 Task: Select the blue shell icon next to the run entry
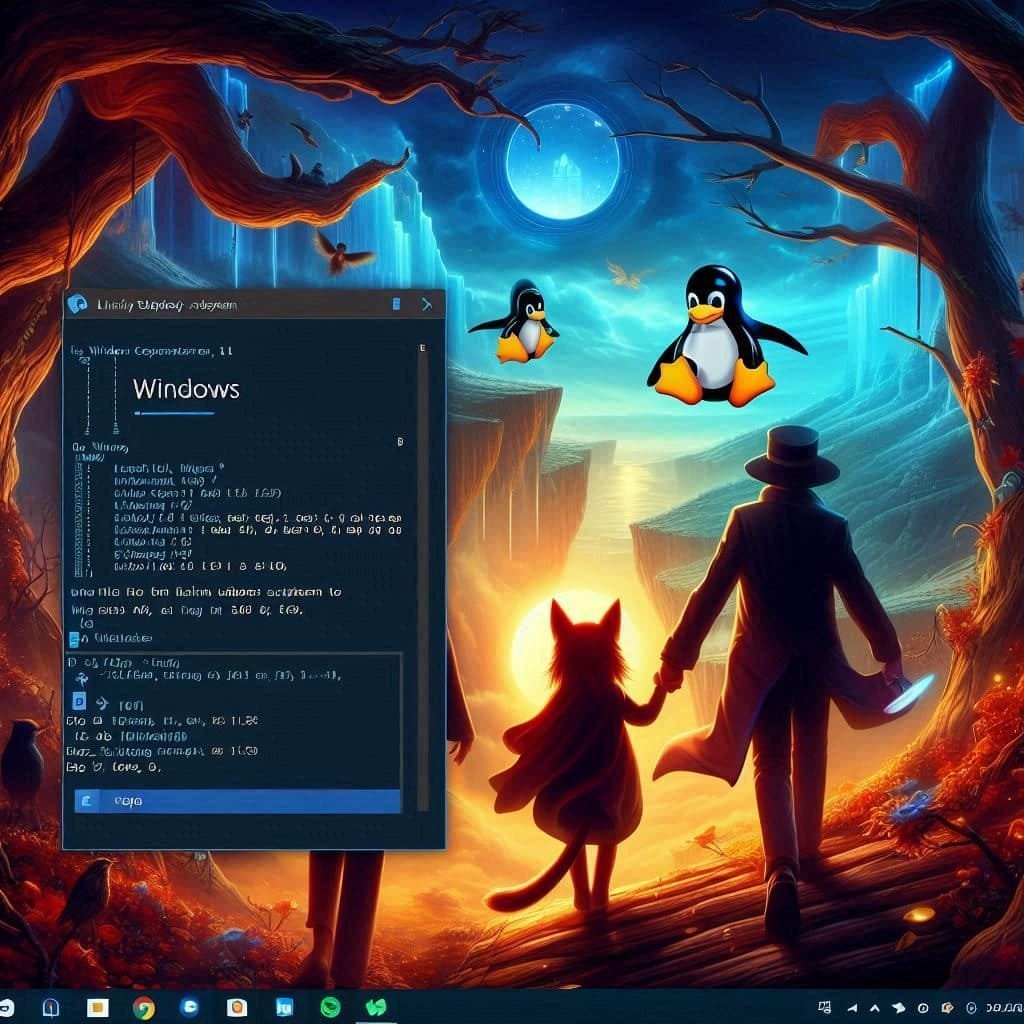point(79,701)
